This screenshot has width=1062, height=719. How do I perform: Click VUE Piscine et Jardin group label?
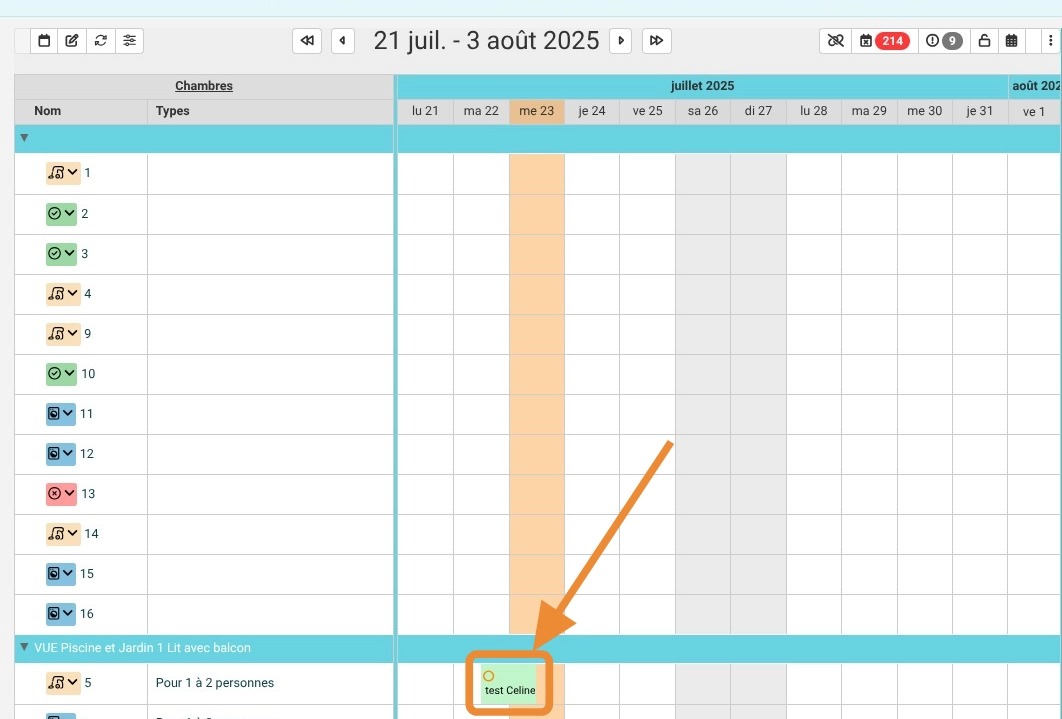pos(142,648)
